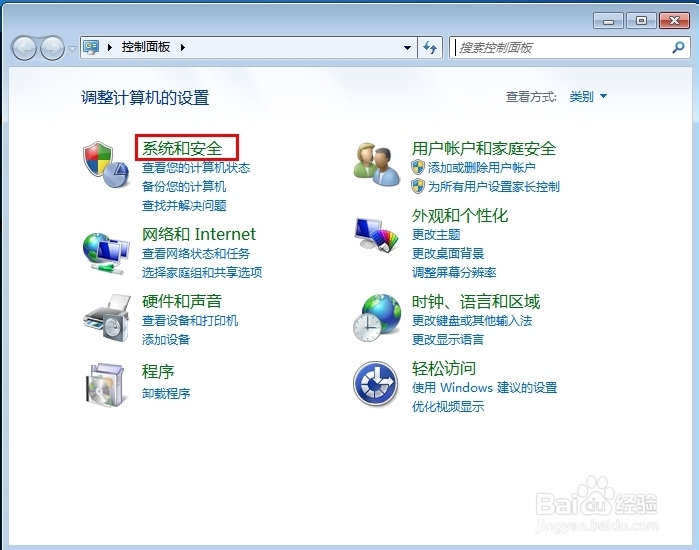Open 硬件和声音 category

pos(182,301)
